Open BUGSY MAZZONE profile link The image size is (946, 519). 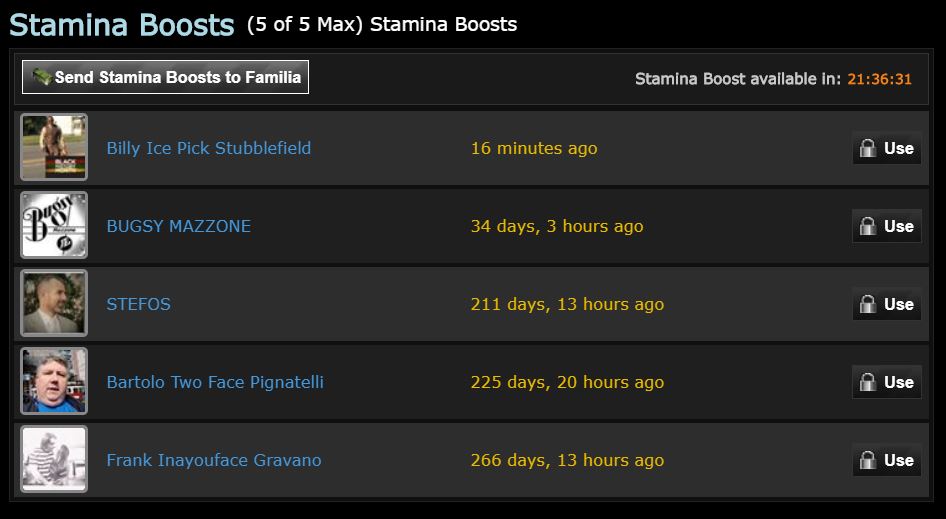(178, 226)
